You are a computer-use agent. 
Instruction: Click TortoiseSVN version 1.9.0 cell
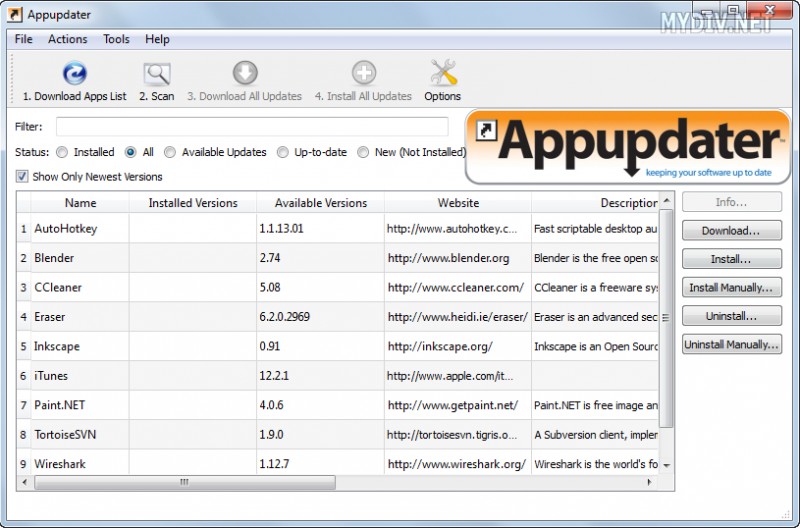click(320, 435)
